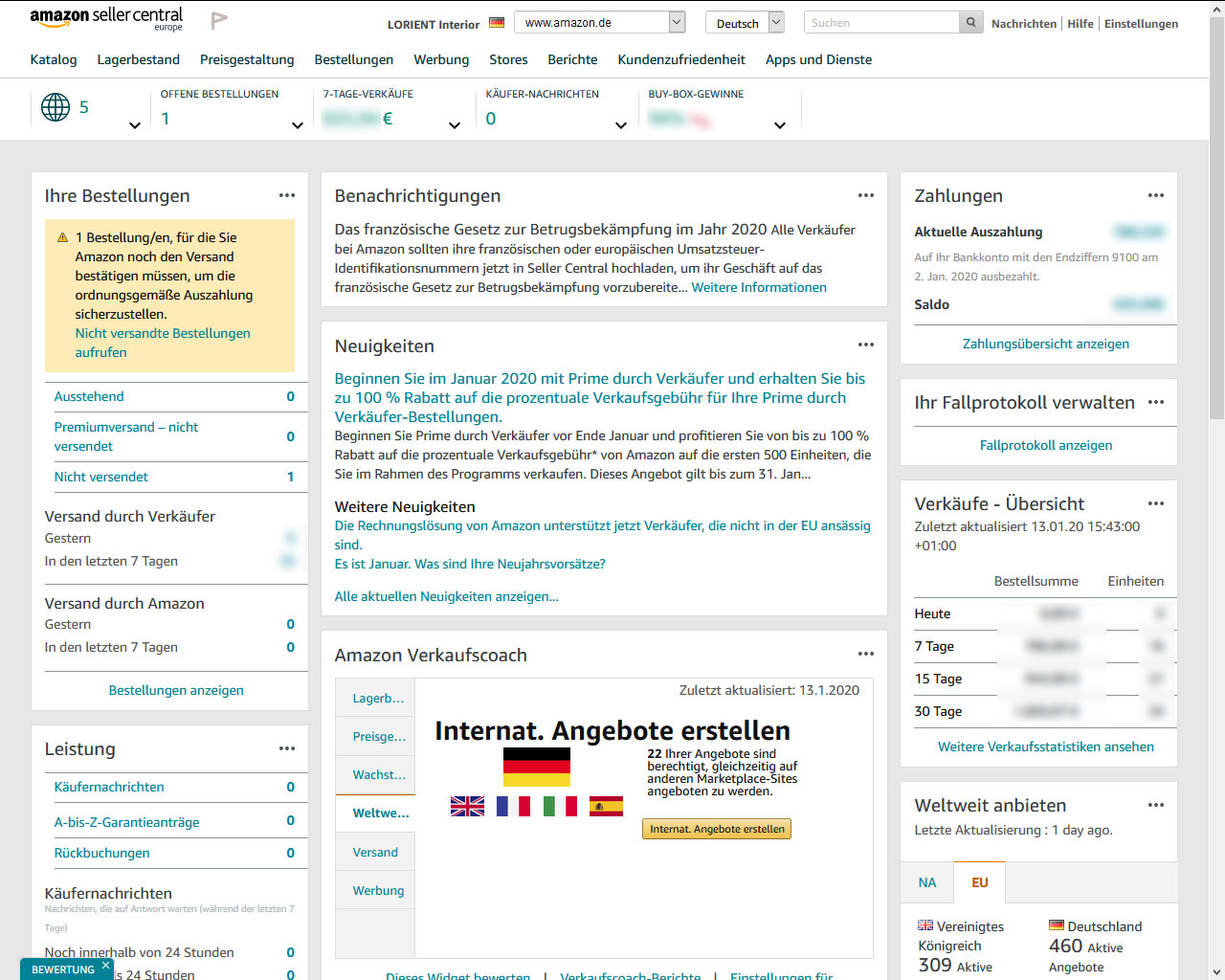Open the Werbung menu
The height and width of the screenshot is (980, 1225).
(441, 59)
